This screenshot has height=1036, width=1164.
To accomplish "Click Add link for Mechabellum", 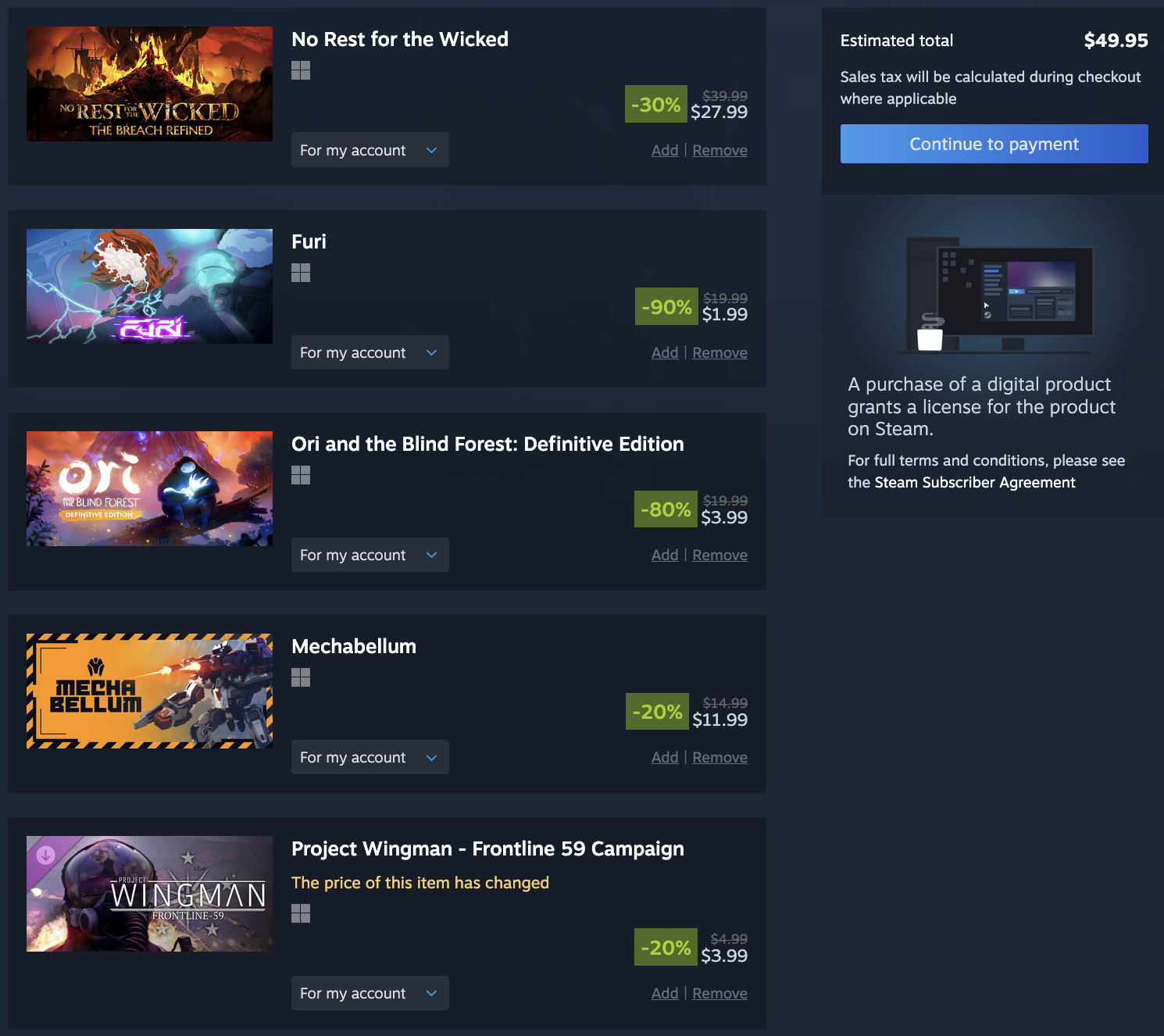I will tap(665, 757).
